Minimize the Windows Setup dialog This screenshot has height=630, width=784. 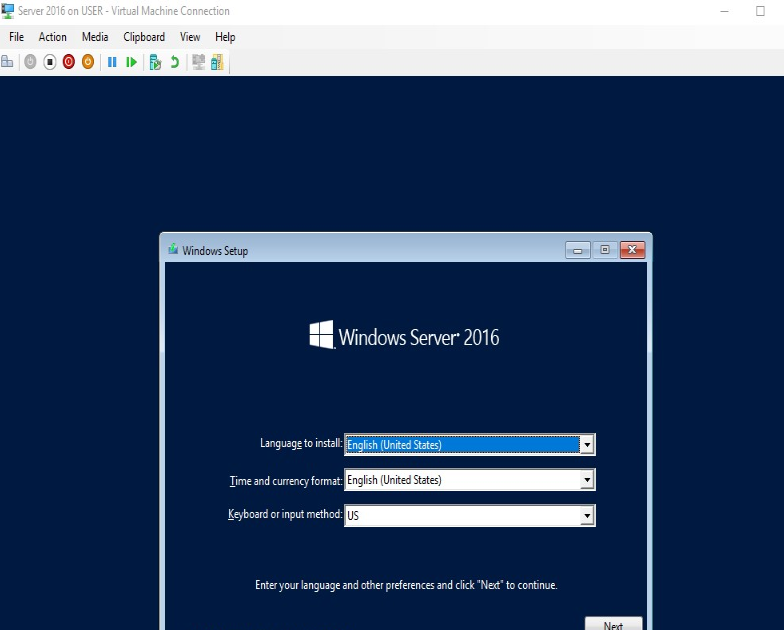tap(578, 250)
